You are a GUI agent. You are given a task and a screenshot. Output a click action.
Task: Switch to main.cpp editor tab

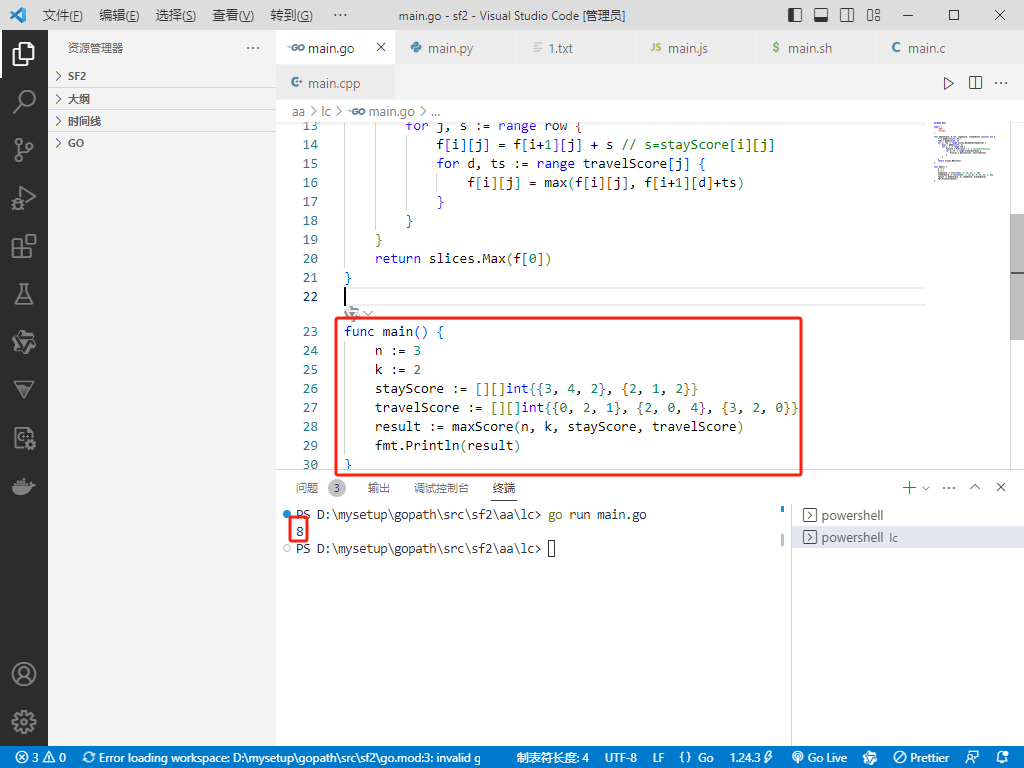pos(336,83)
